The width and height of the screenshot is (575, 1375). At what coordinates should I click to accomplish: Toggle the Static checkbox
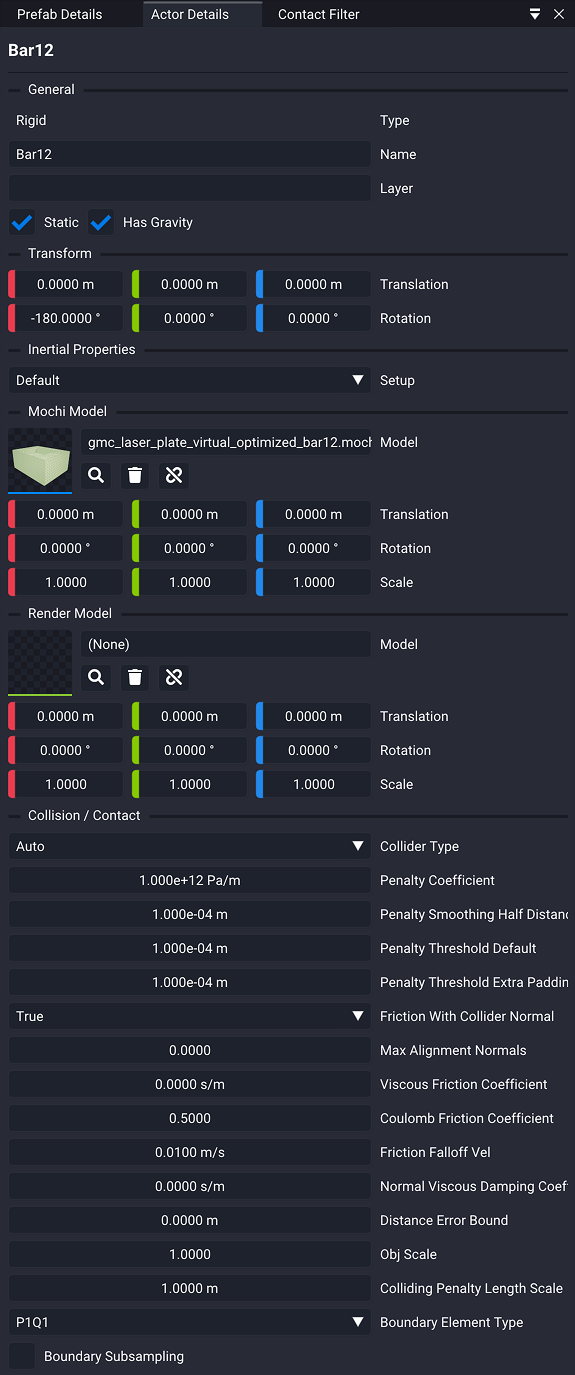[22, 222]
